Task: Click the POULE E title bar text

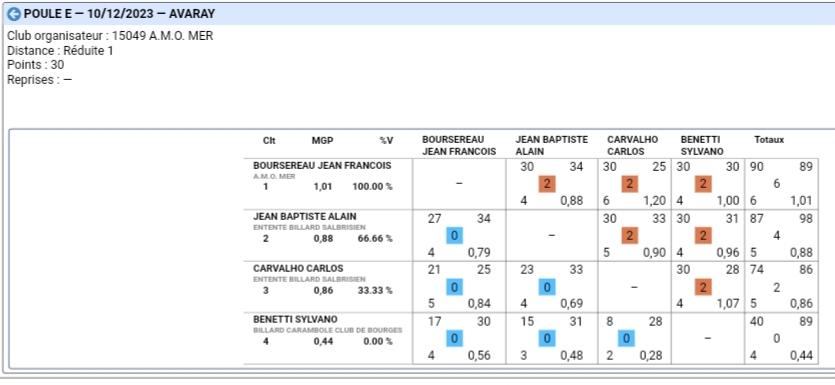Action: 119,14
